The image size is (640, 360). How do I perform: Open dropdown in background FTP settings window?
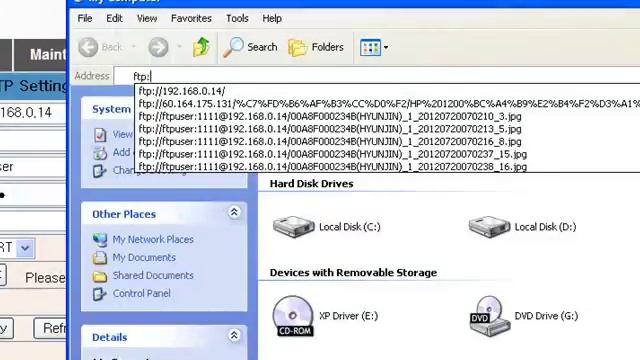[25, 248]
